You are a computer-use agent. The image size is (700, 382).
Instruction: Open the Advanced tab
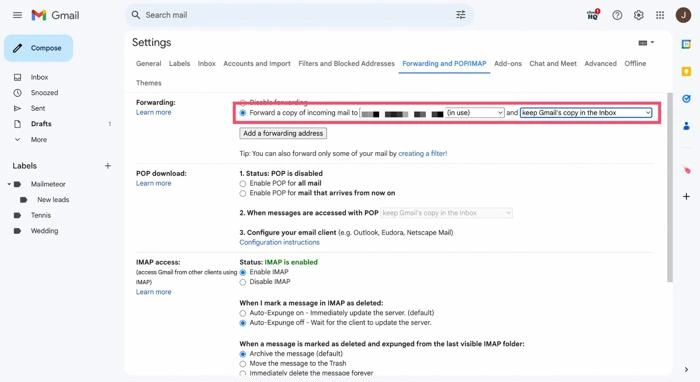pos(600,63)
